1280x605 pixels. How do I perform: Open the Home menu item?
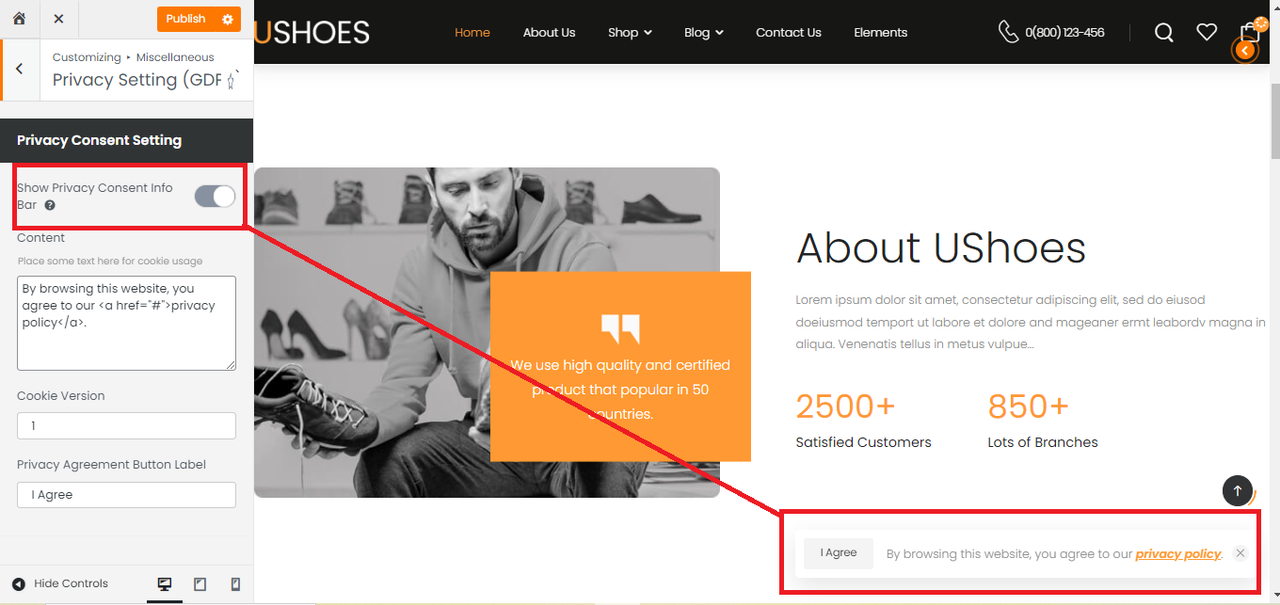tap(472, 32)
